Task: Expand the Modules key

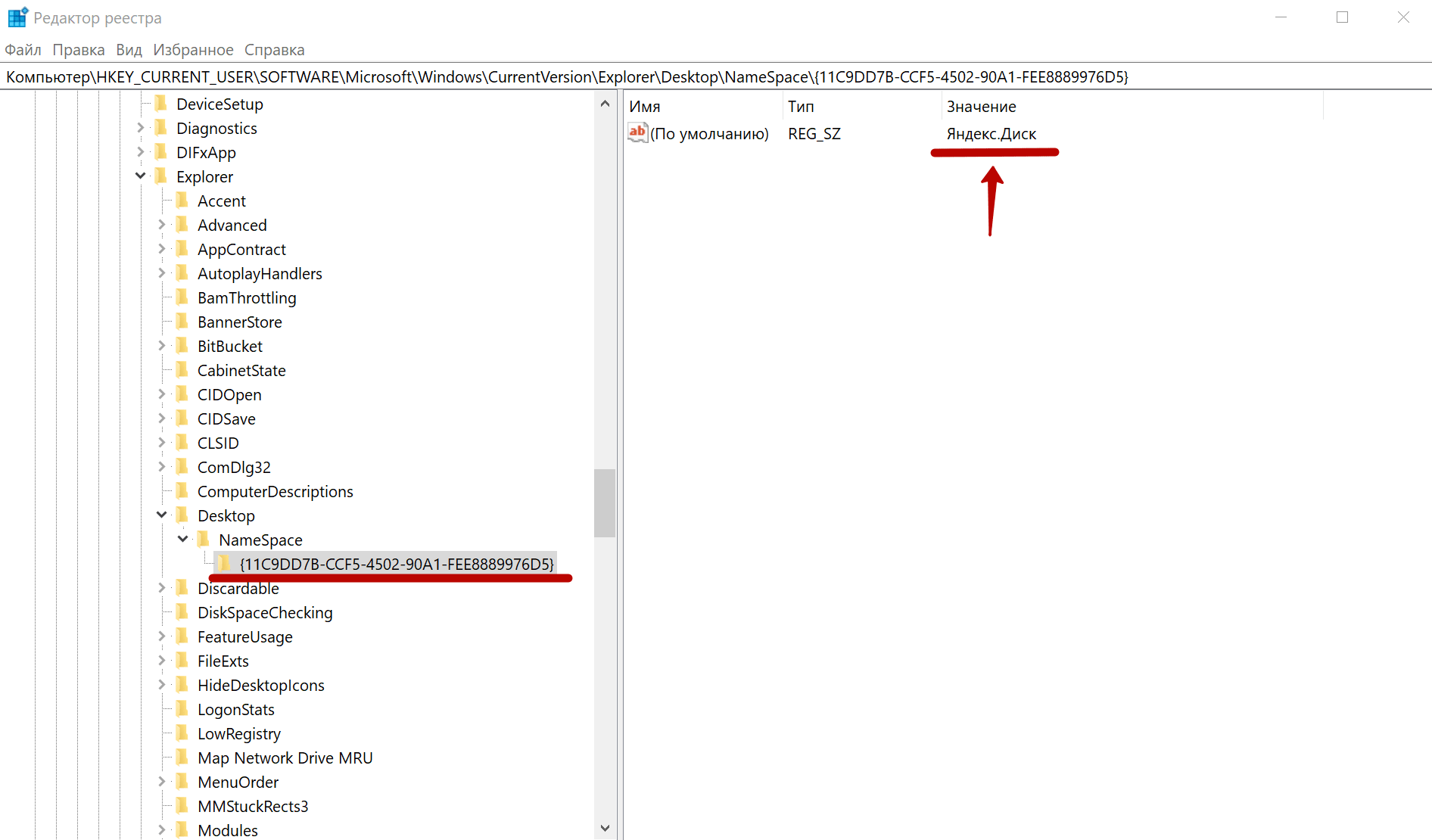Action: click(161, 830)
